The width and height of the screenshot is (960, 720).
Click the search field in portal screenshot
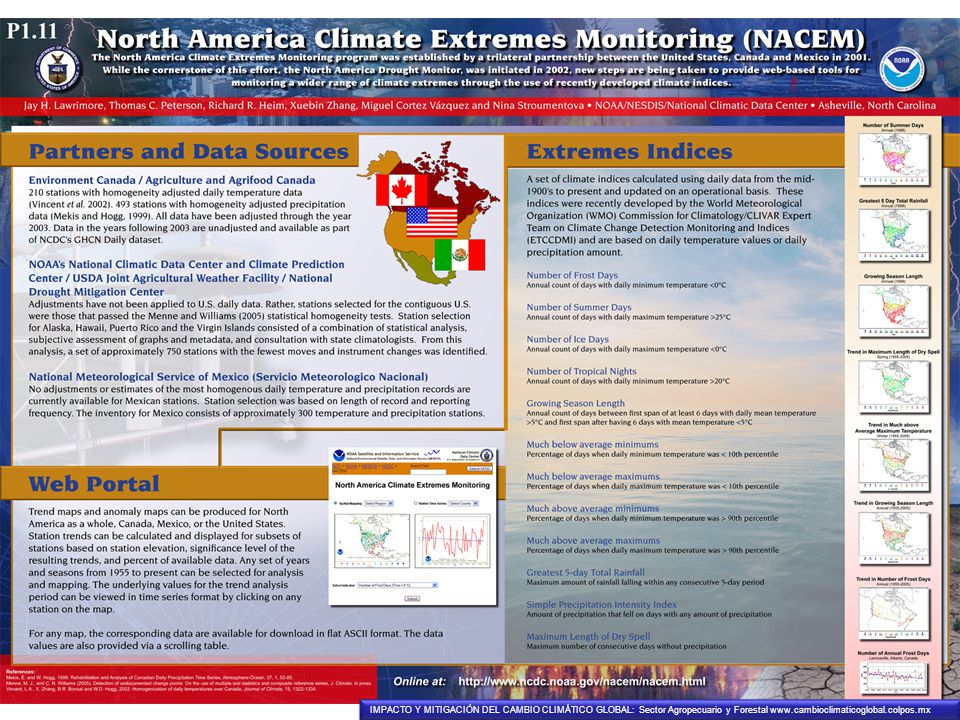pos(428,472)
